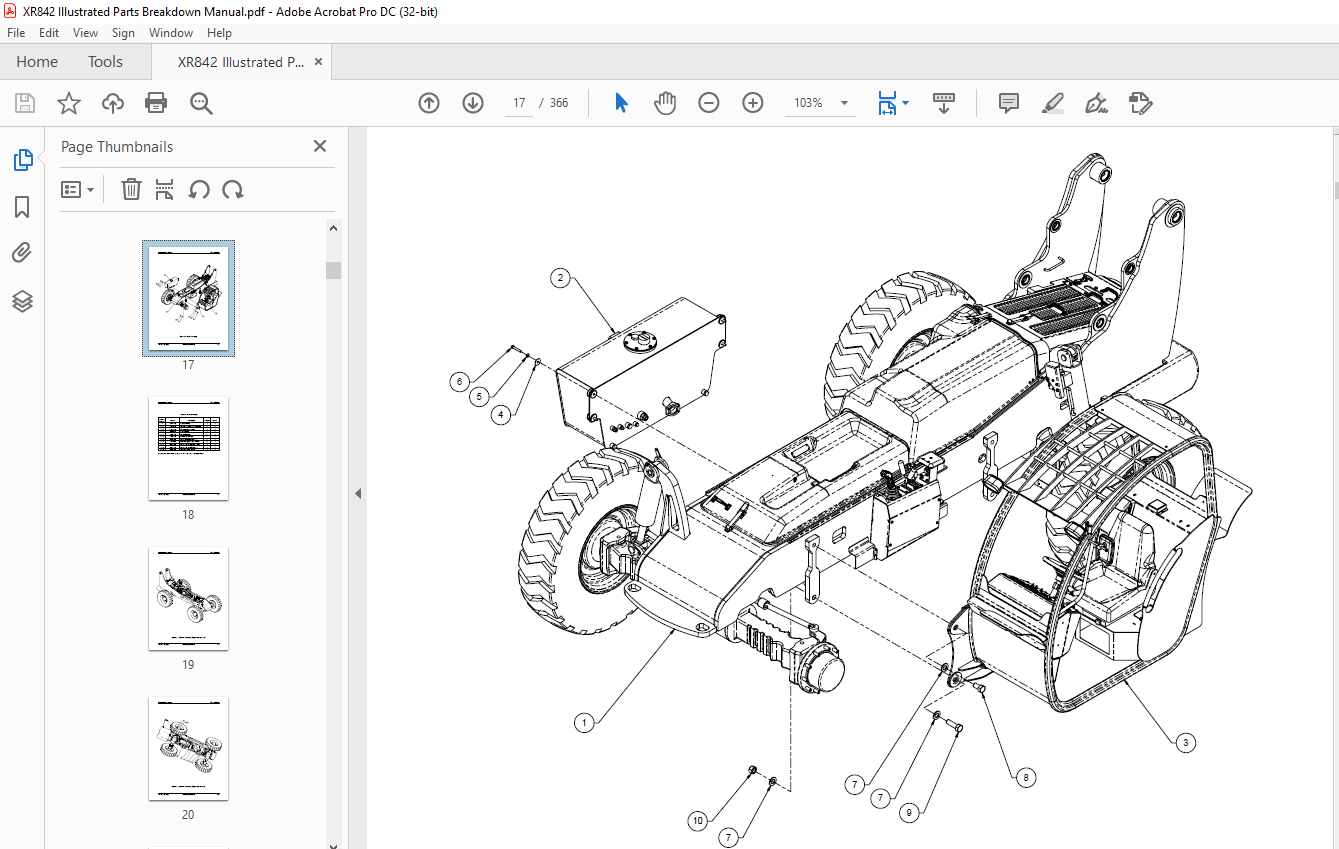Close the Page Thumbnails panel
The height and width of the screenshot is (849, 1339).
320,146
